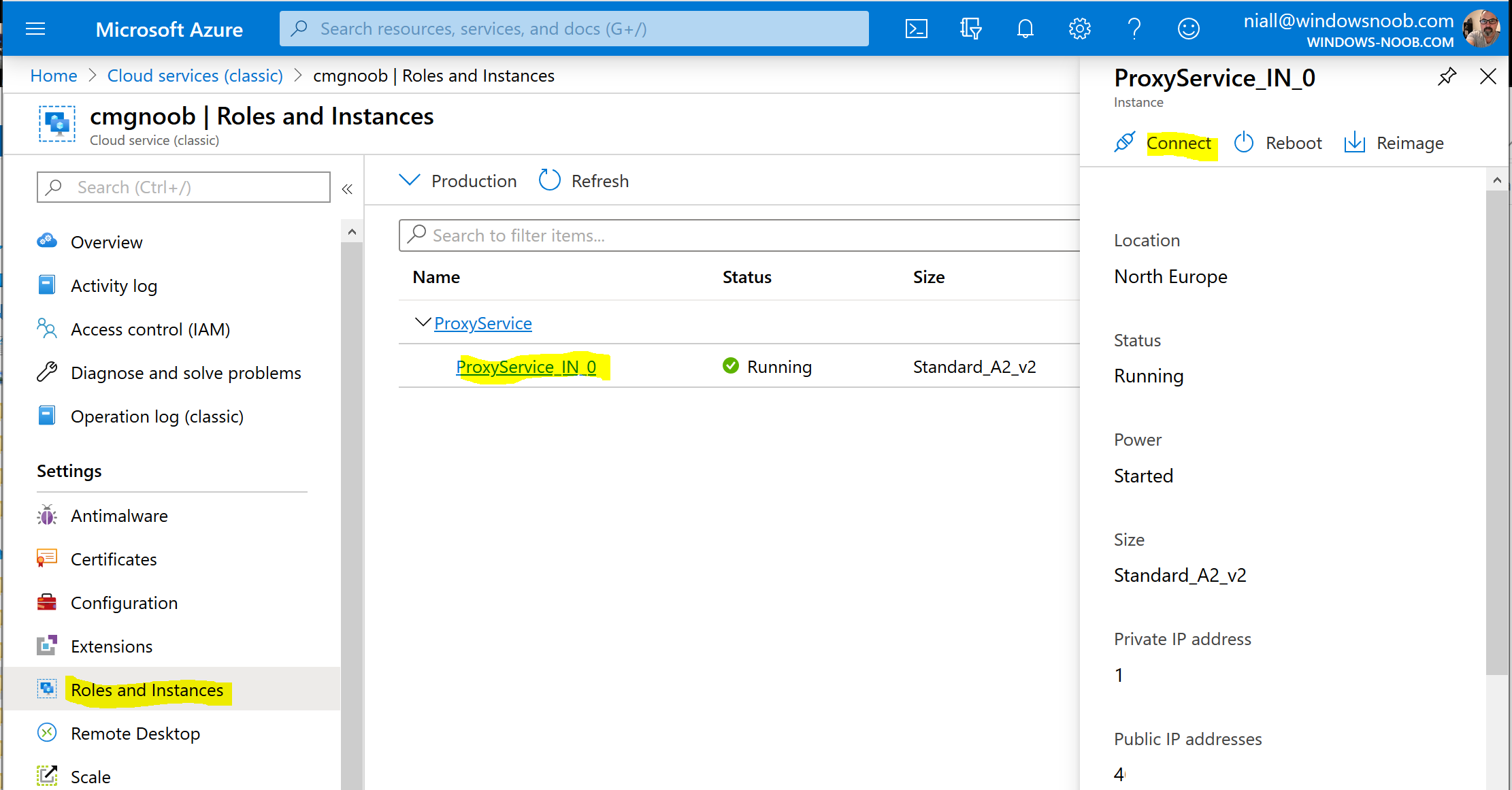Click the Connect plug icon

pyautogui.click(x=1125, y=142)
